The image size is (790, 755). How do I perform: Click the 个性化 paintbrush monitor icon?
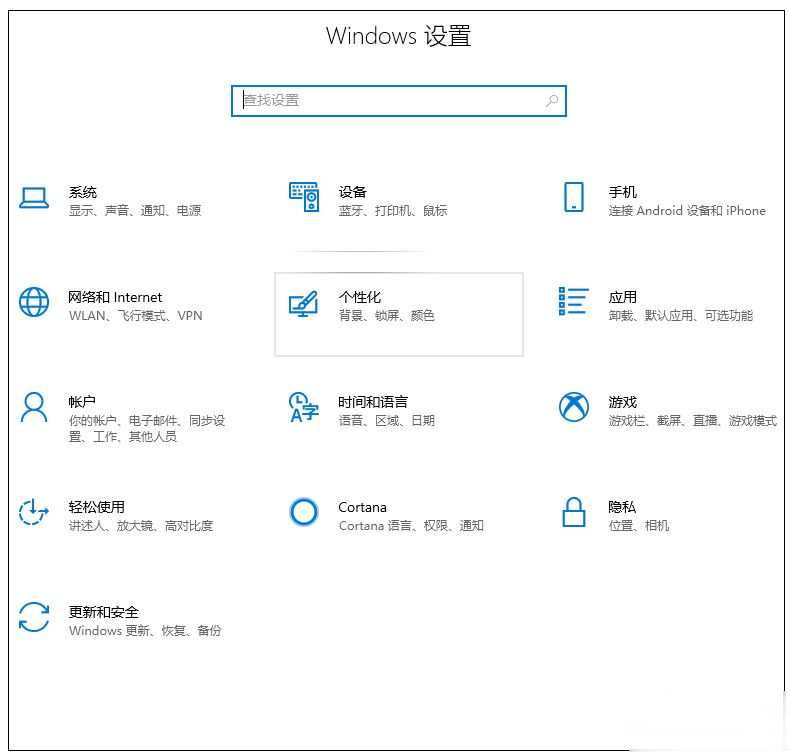(303, 304)
